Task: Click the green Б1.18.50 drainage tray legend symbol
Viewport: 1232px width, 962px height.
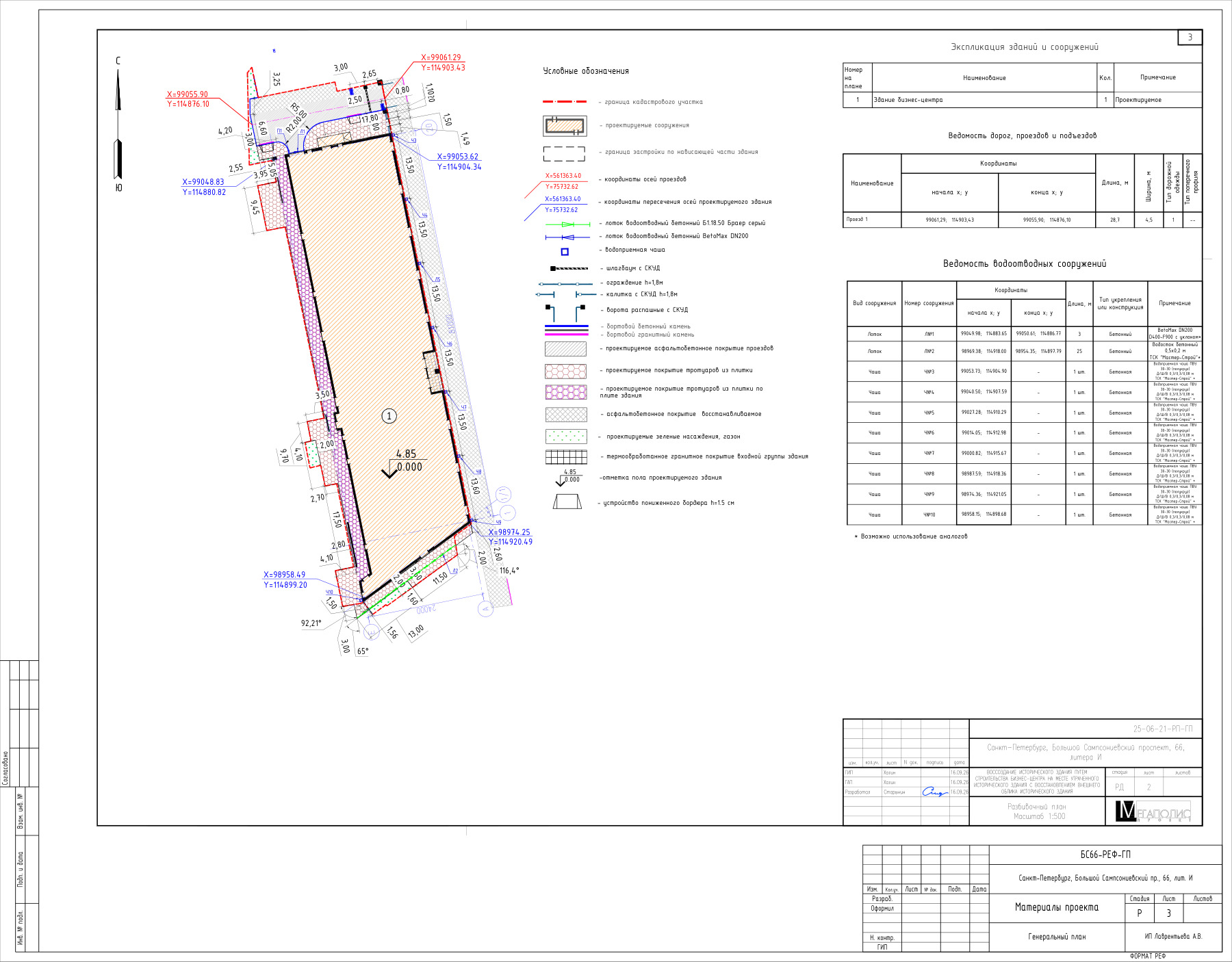Action: [x=567, y=224]
